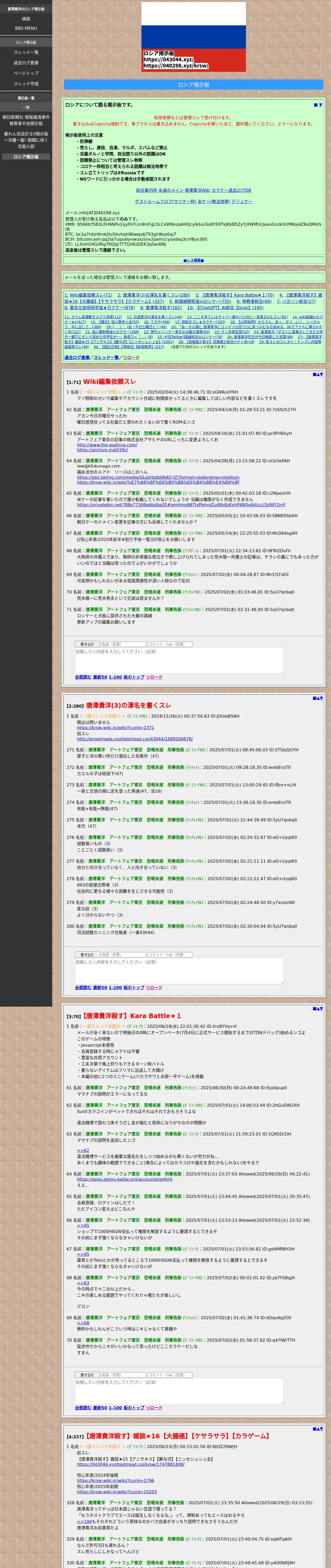The height and width of the screenshot is (1568, 331).
Task: Click the ▲ arrow on the Wiki編集依頼スレ thread
Action: (318, 374)
